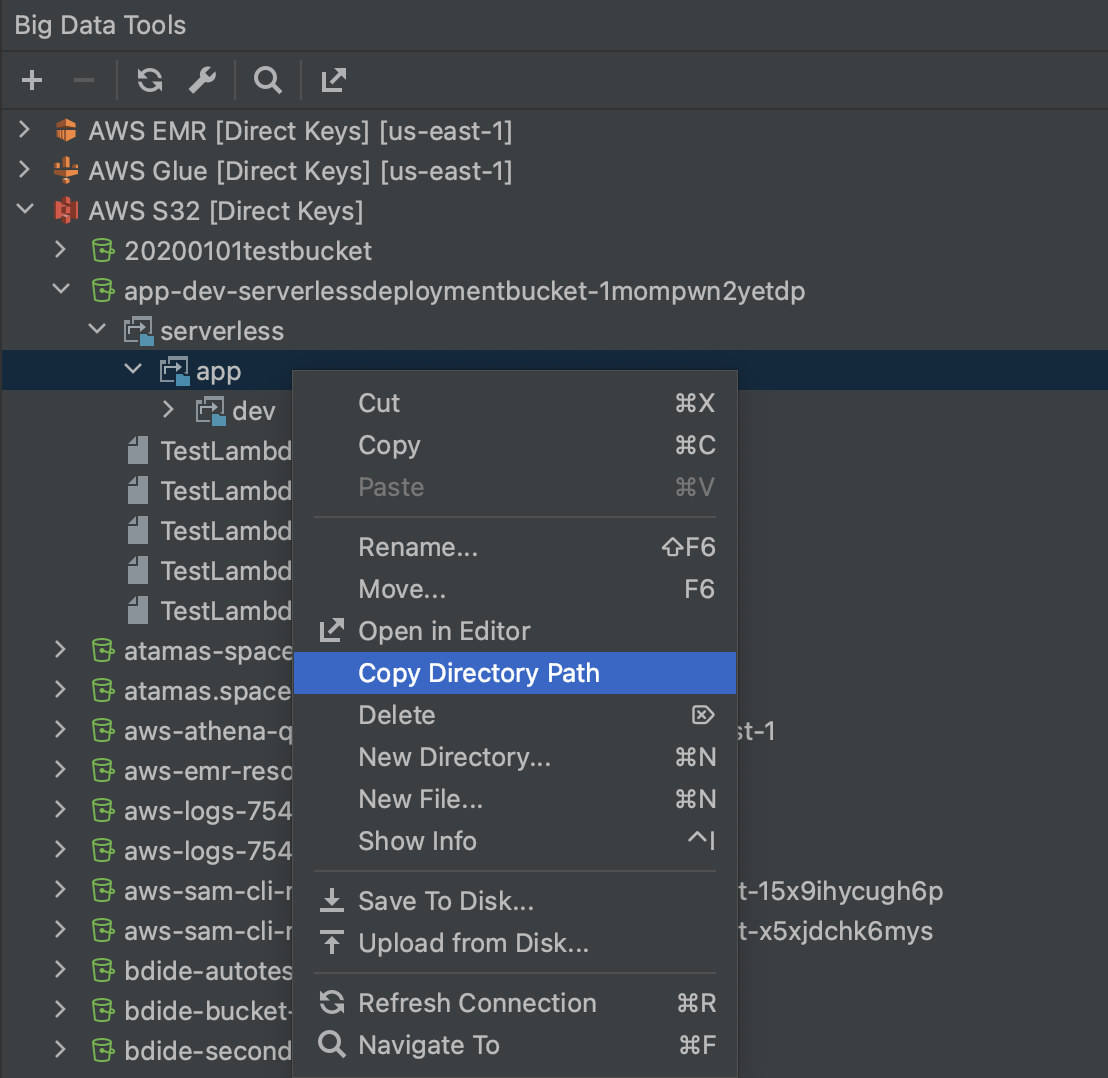Click the Refresh icon in the toolbar
The width and height of the screenshot is (1108, 1078).
(x=149, y=80)
